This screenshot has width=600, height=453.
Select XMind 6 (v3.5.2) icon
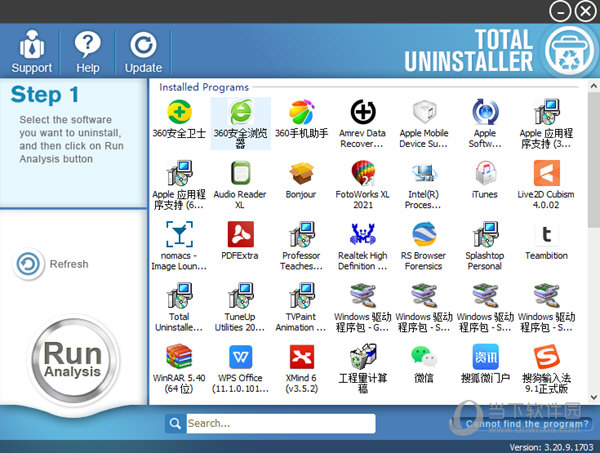302,356
